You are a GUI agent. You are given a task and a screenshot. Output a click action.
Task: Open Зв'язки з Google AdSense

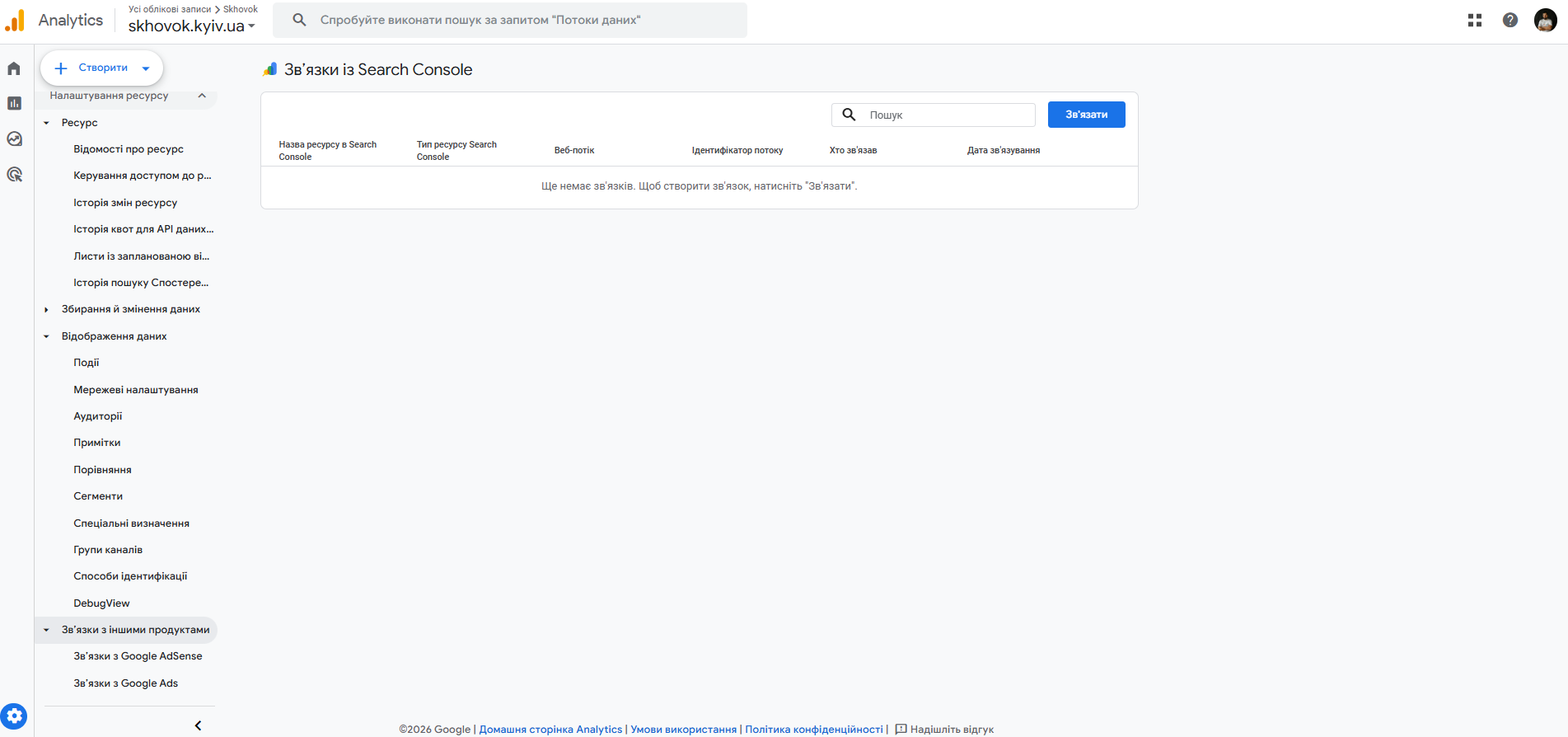pos(138,656)
